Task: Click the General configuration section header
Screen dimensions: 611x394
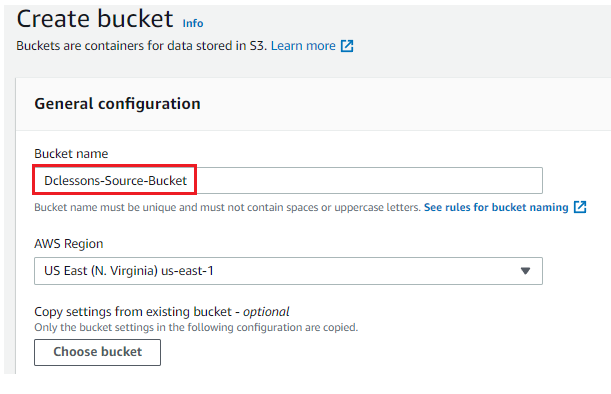Action: (117, 104)
